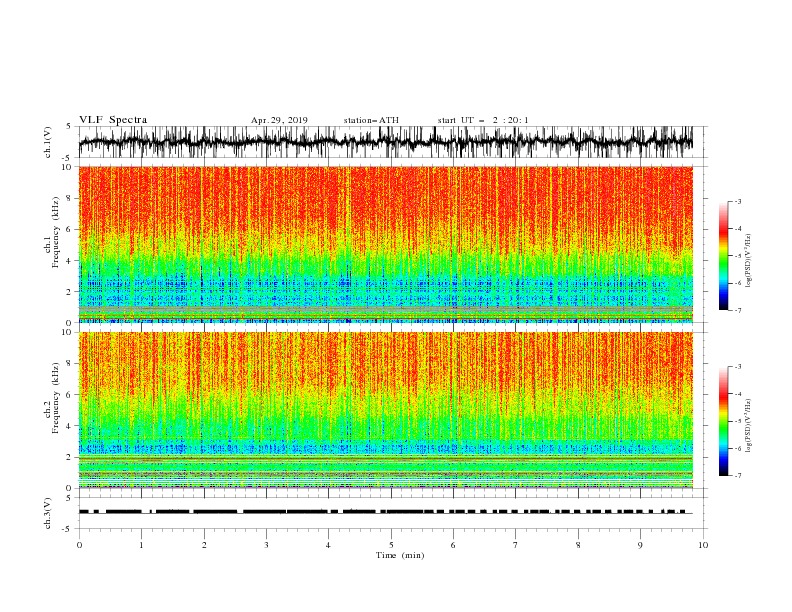Click Time axis tick label "10"
The image size is (792, 612).
703,545
